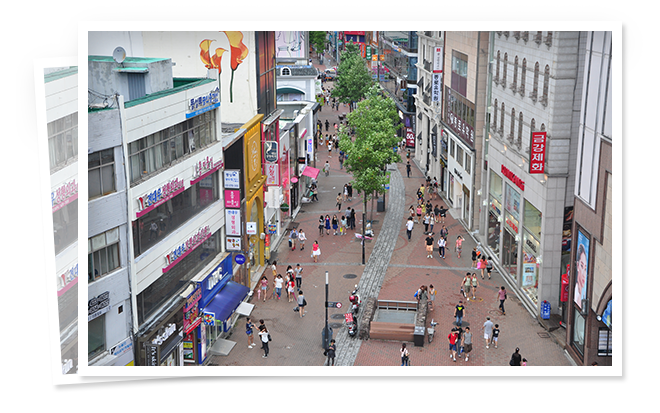Screen dimensions: 660x413
Task: Click the blue rooftop sign on the left building
Action: pos(203,101)
